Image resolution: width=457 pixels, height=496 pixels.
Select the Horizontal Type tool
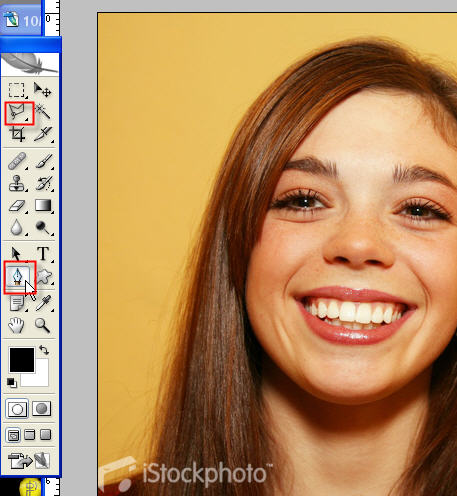pos(43,253)
